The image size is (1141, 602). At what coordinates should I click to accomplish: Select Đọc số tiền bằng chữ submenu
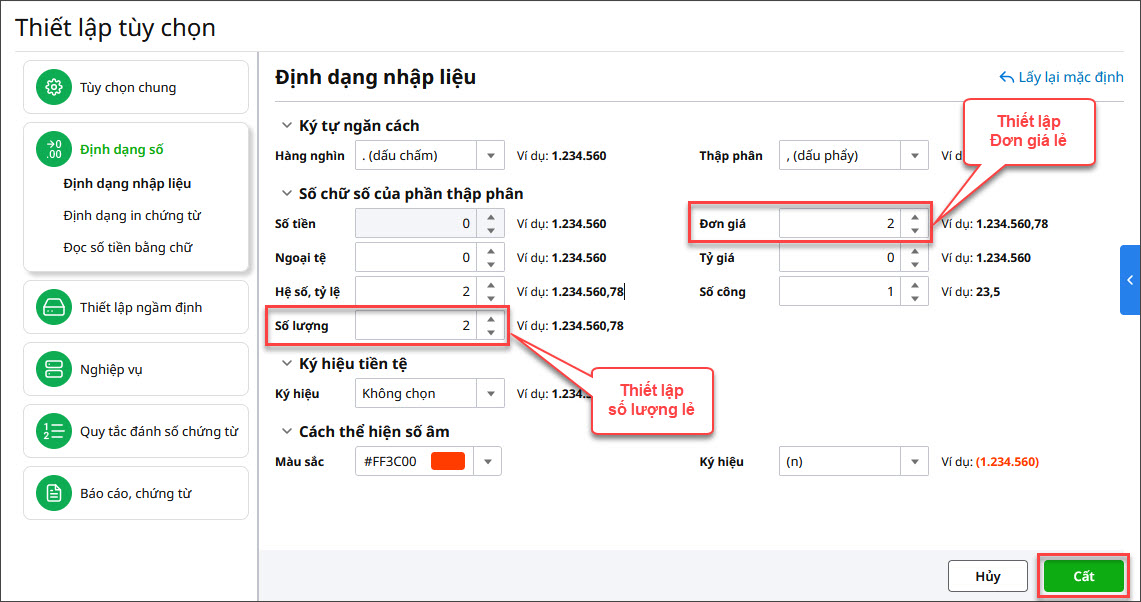127,247
